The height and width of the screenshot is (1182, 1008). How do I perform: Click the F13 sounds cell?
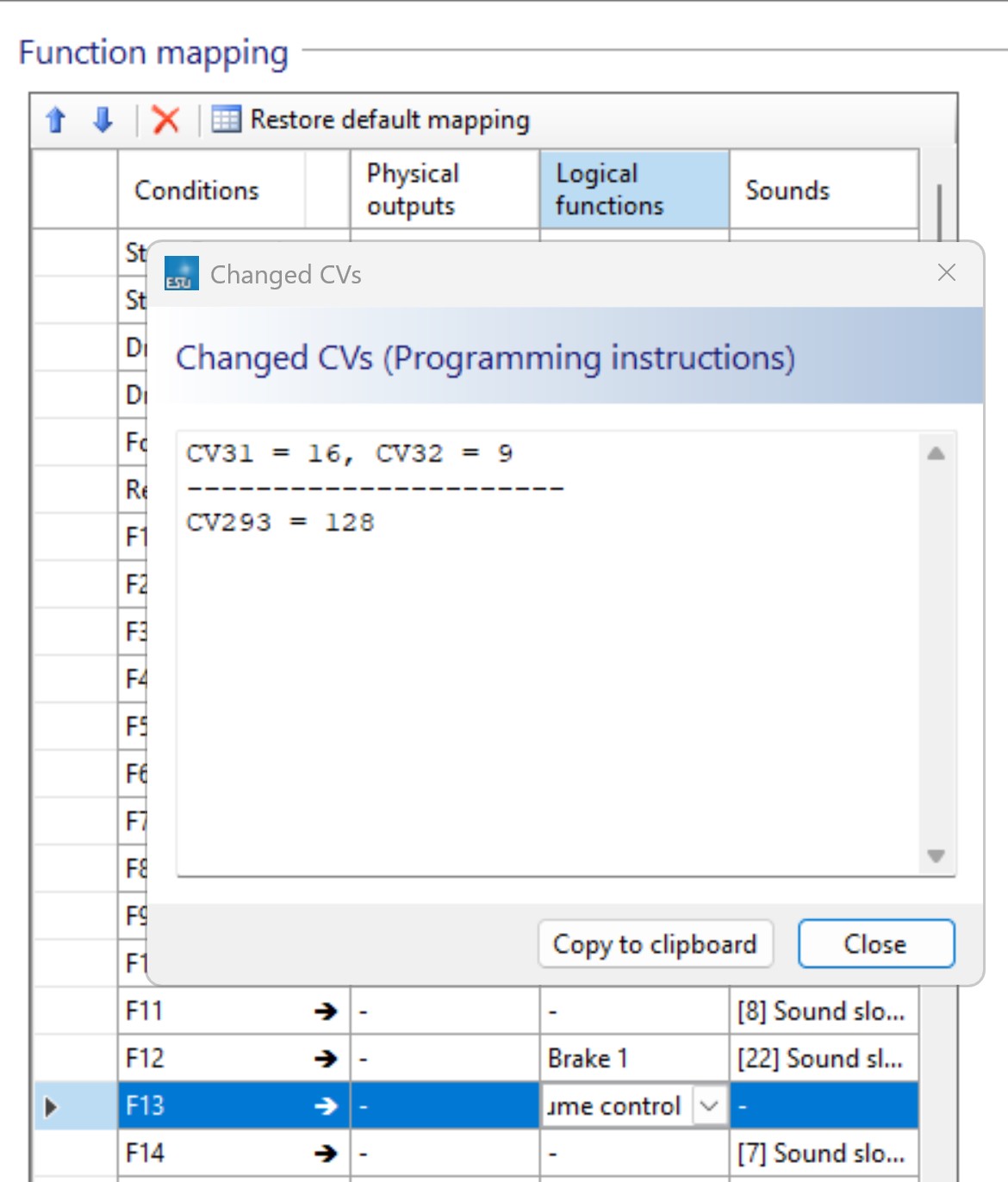pyautogui.click(x=824, y=1105)
